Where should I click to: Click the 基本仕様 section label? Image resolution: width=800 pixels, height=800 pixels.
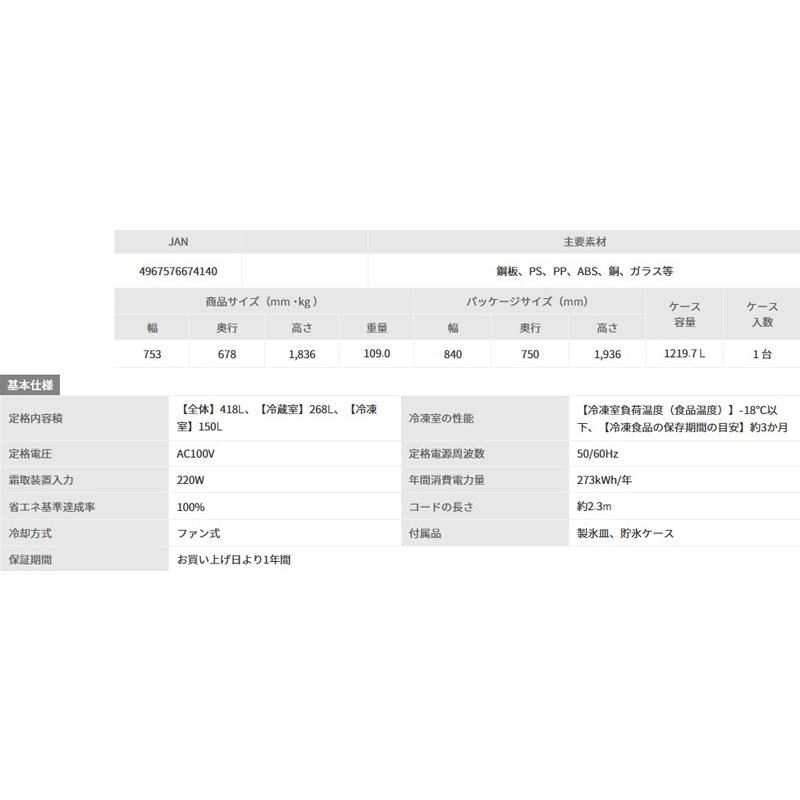30,385
